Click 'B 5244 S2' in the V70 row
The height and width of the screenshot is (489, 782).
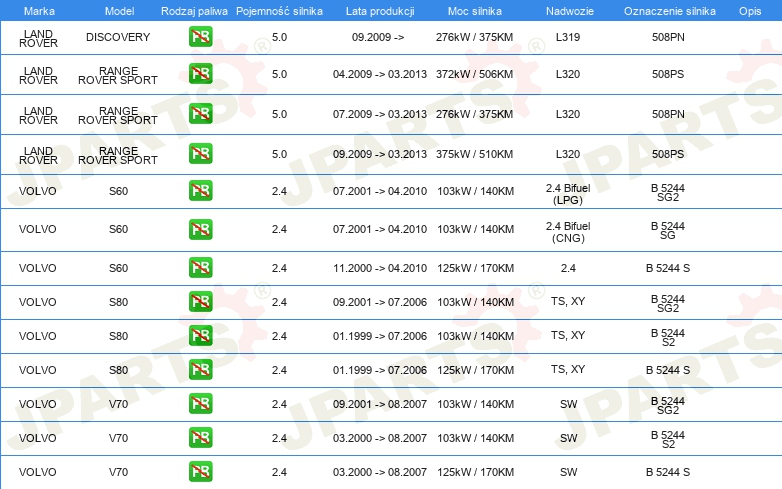(668, 439)
